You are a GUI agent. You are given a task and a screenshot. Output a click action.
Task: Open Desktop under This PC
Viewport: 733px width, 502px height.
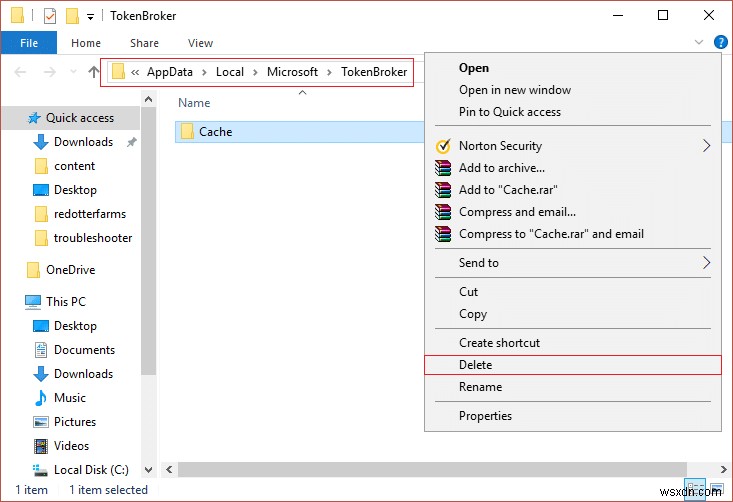(75, 326)
